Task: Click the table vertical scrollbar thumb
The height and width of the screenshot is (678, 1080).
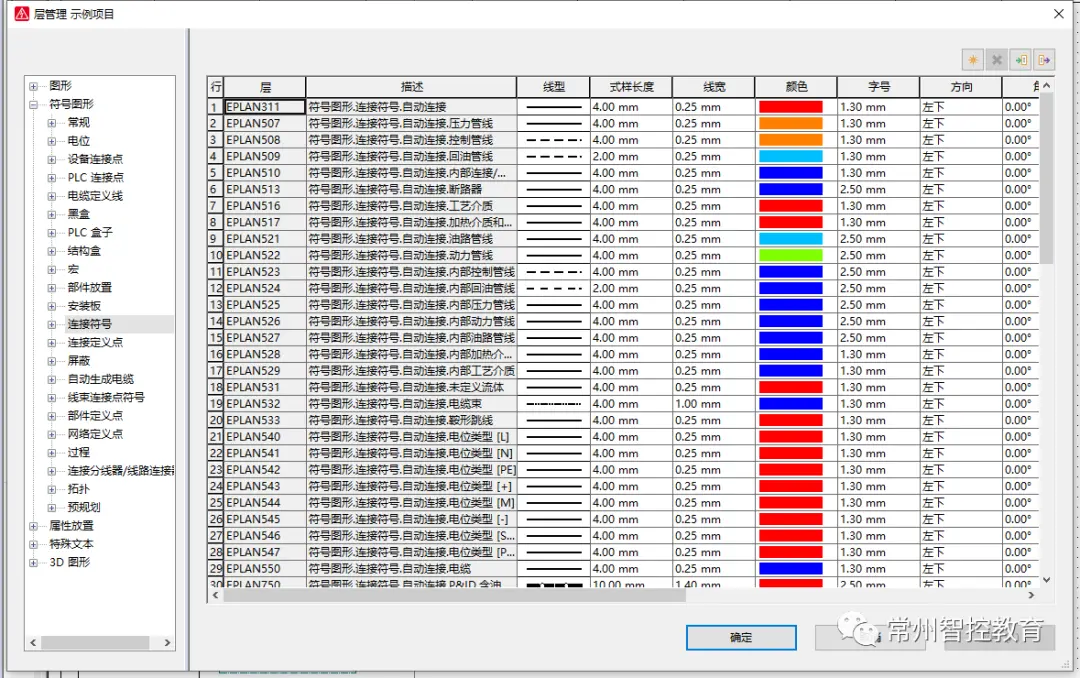Action: [1046, 178]
